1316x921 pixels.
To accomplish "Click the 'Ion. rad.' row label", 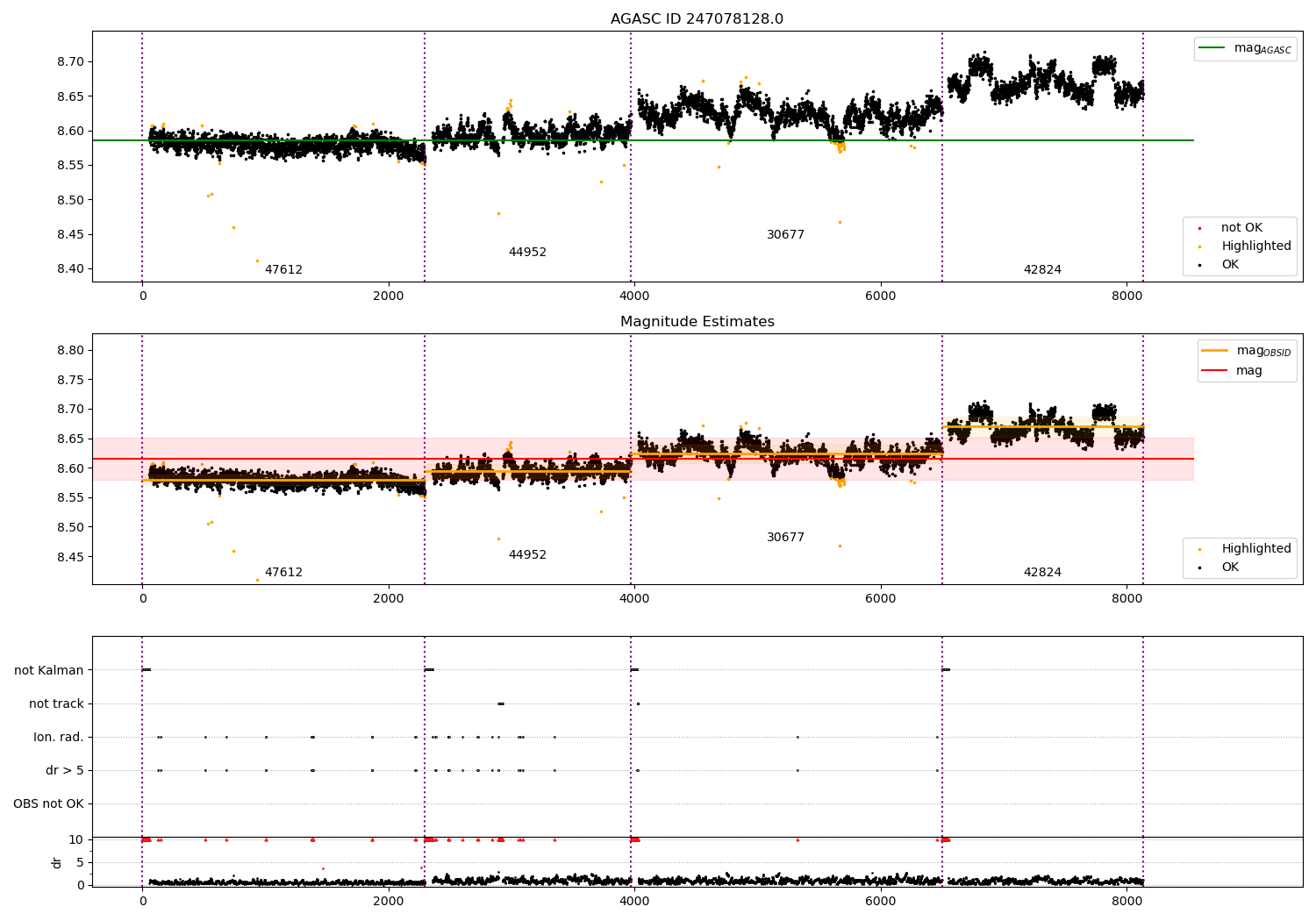I will 59,738.
